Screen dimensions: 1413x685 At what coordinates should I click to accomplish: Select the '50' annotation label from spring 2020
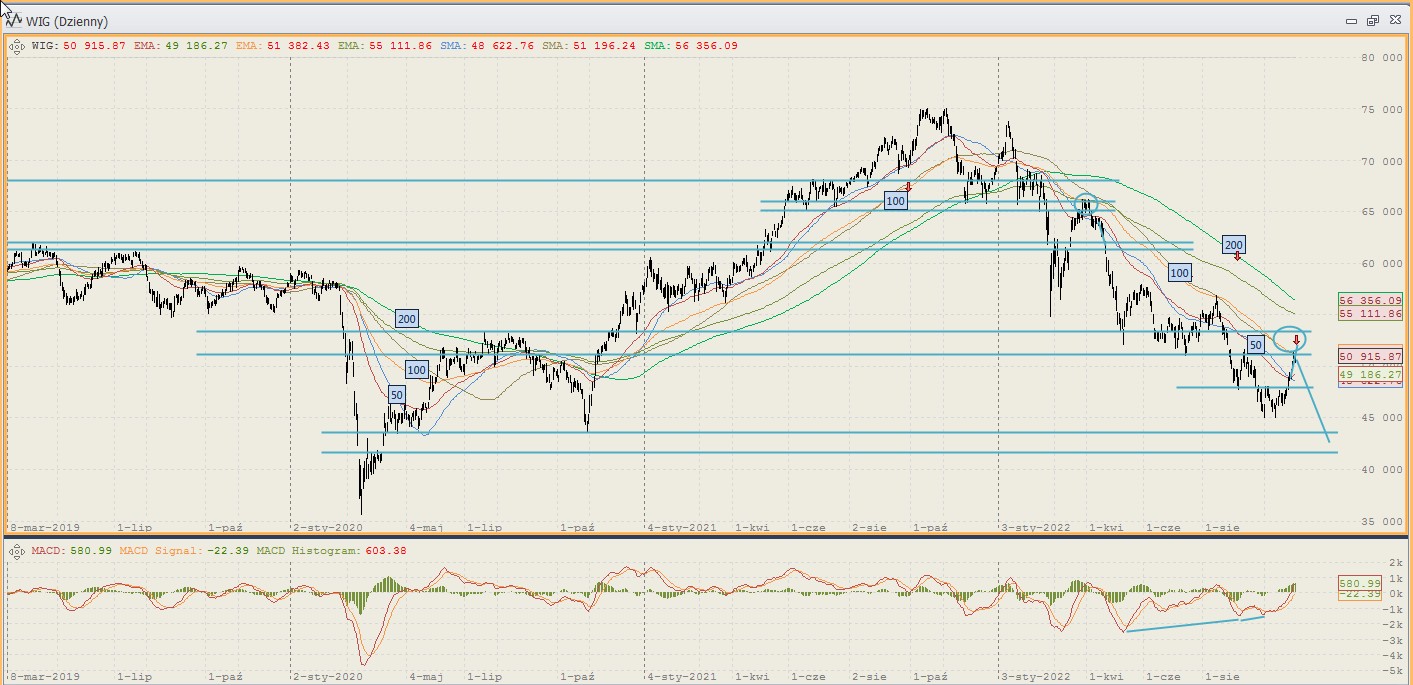pos(397,395)
